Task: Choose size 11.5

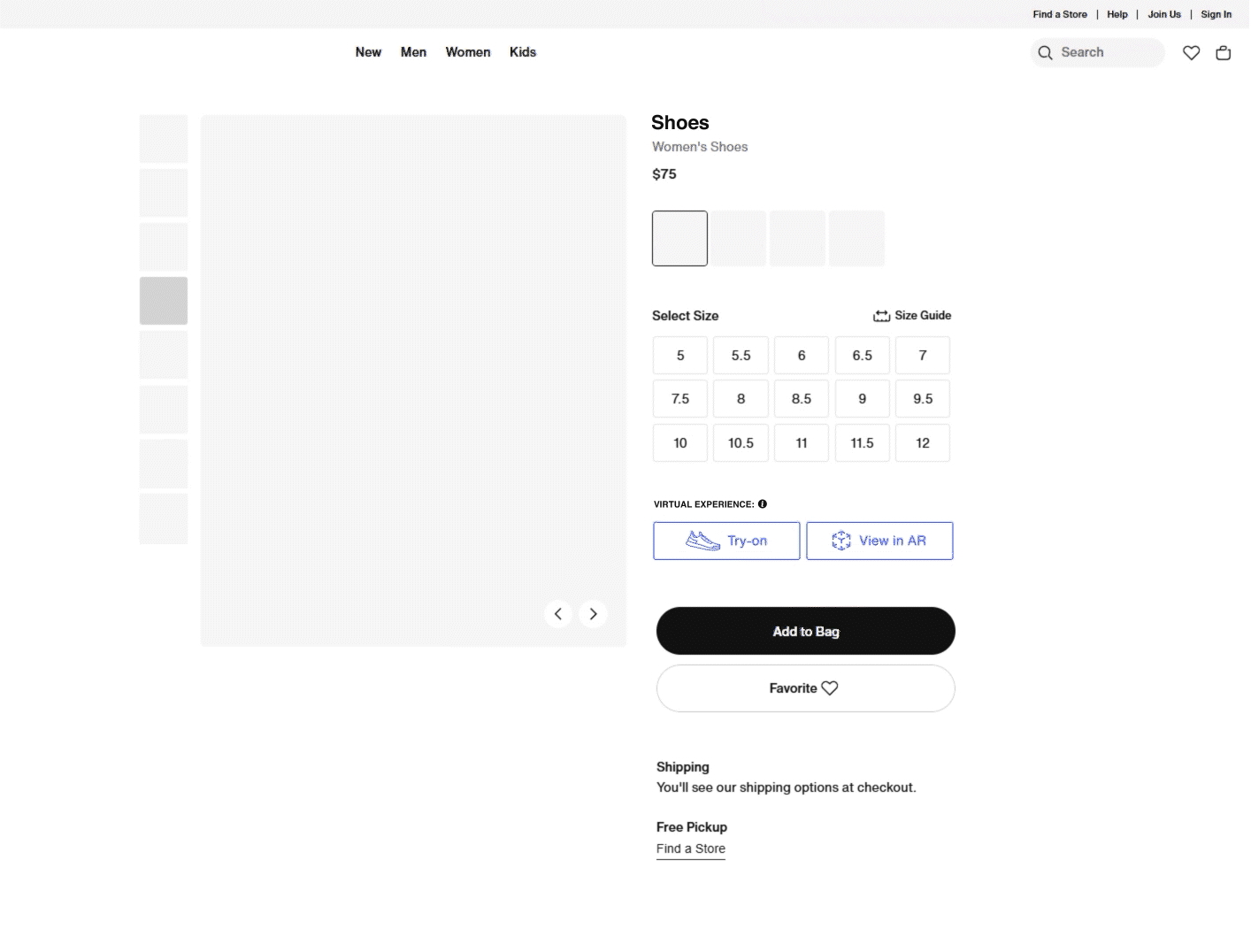Action: pyautogui.click(x=862, y=442)
